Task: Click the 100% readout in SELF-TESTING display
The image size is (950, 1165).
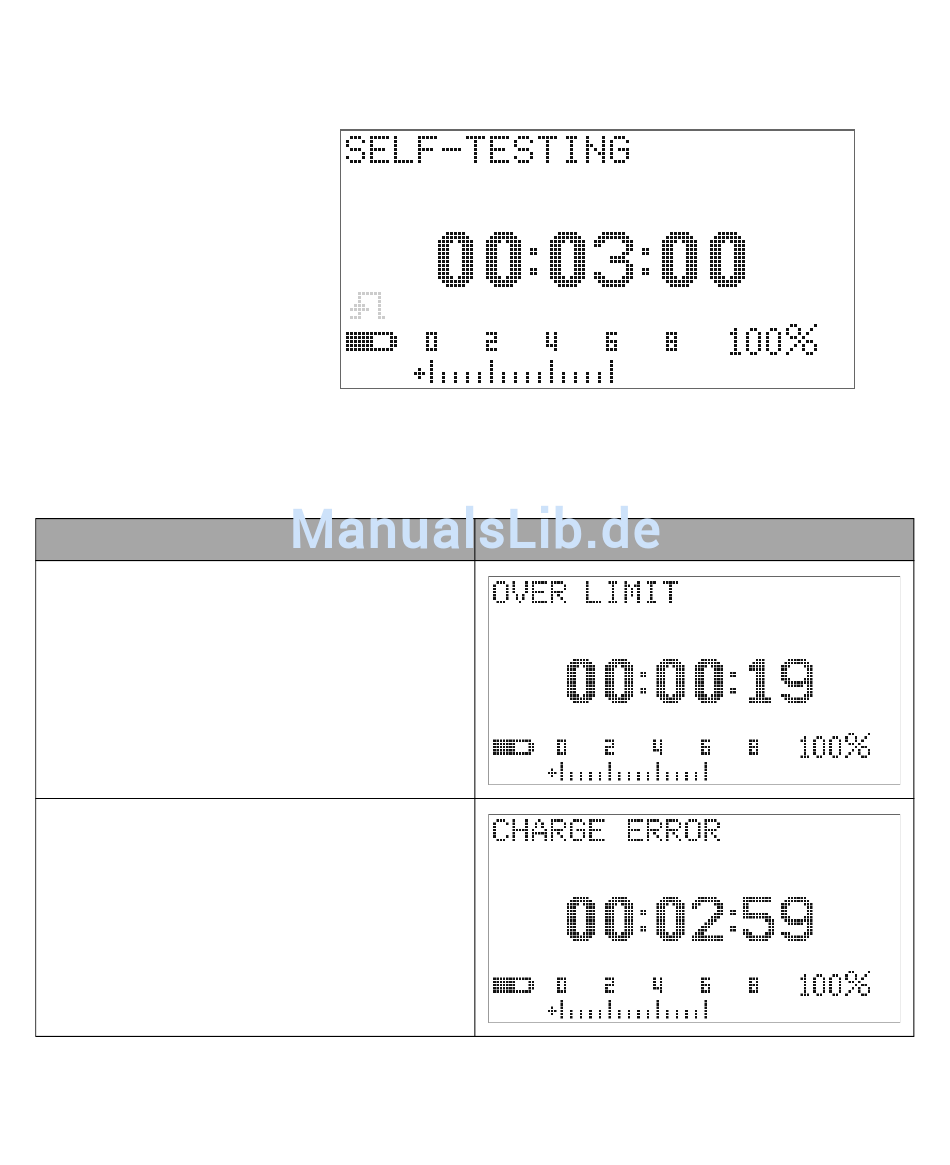Action: [x=772, y=340]
